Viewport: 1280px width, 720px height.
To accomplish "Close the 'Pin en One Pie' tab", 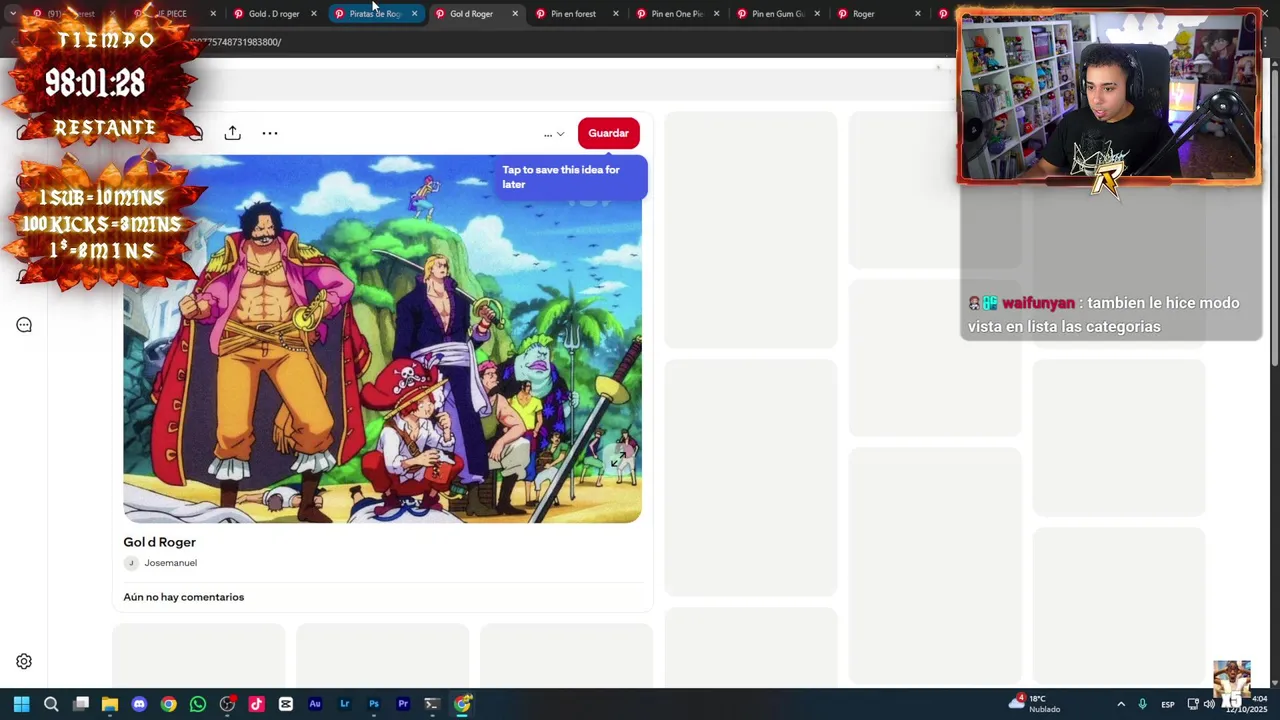I will (716, 14).
